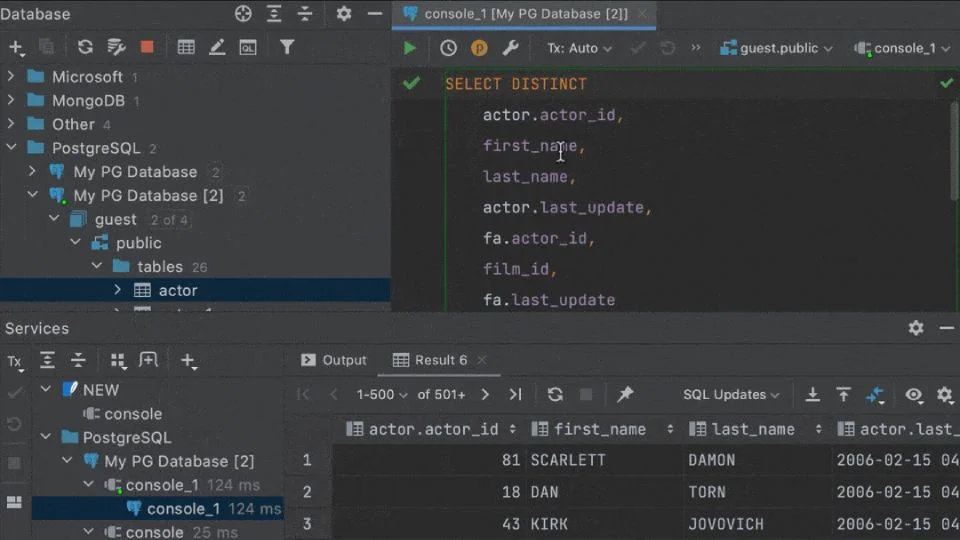
Task: Toggle the compare/transpose blue arrows icon in results
Action: pyautogui.click(x=875, y=395)
